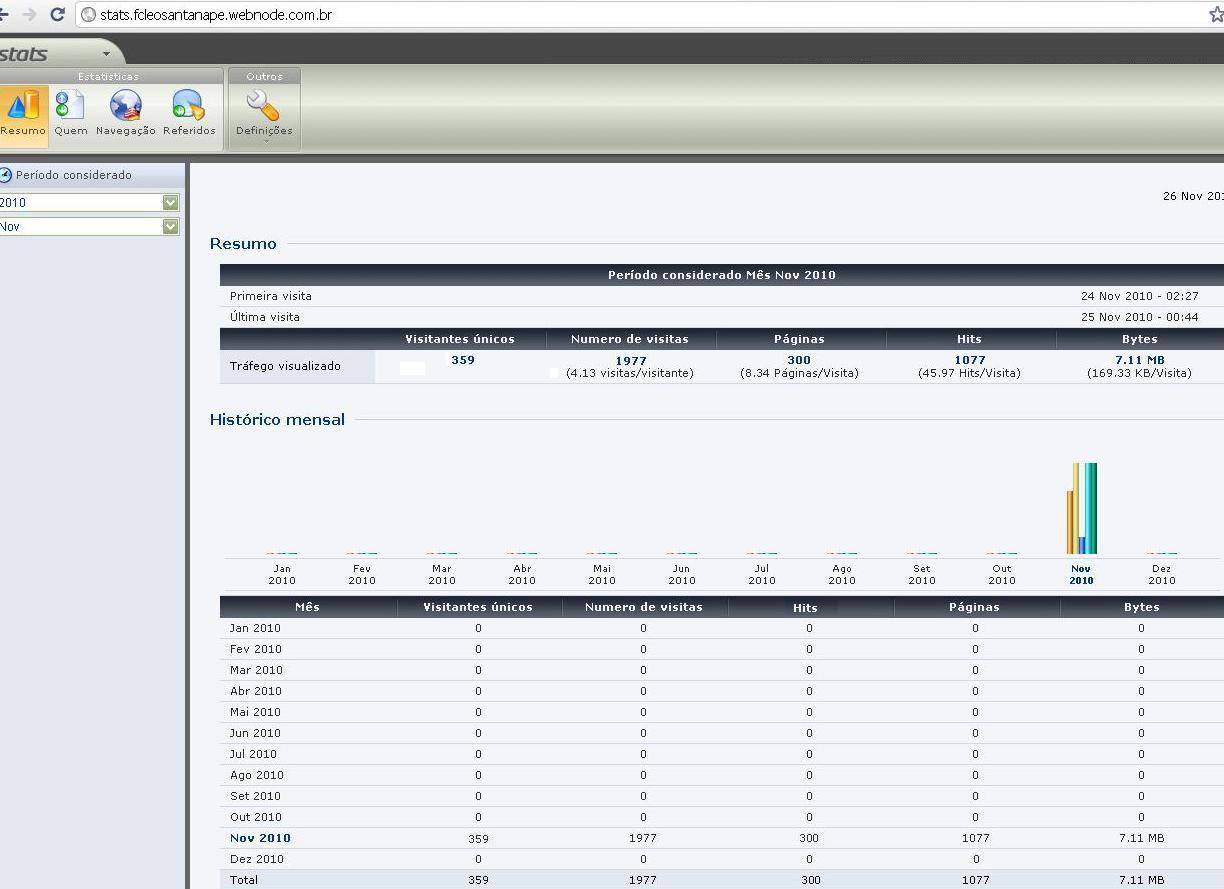Viewport: 1224px width, 889px height.
Task: Click the Nov 2010 chart bars
Action: [x=1082, y=508]
